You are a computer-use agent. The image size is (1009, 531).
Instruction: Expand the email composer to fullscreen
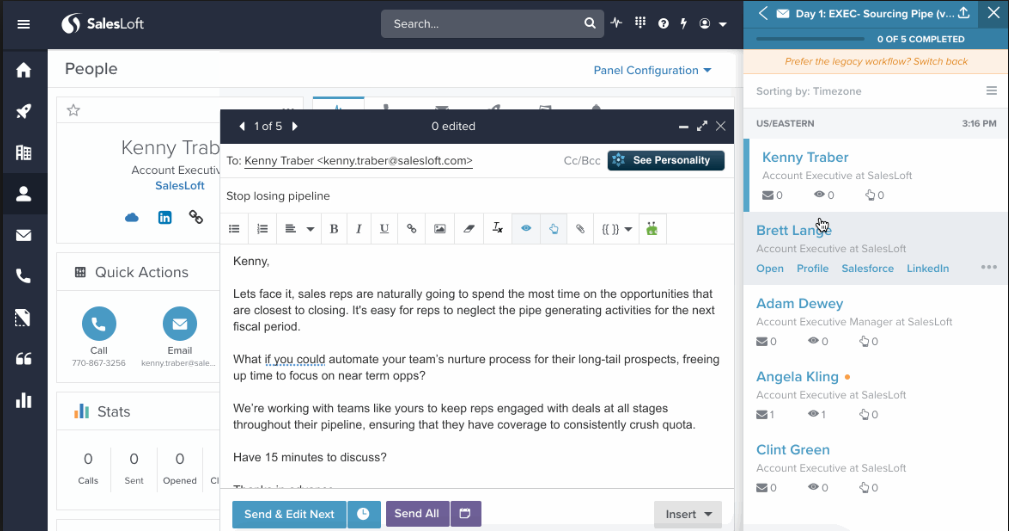tap(702, 126)
